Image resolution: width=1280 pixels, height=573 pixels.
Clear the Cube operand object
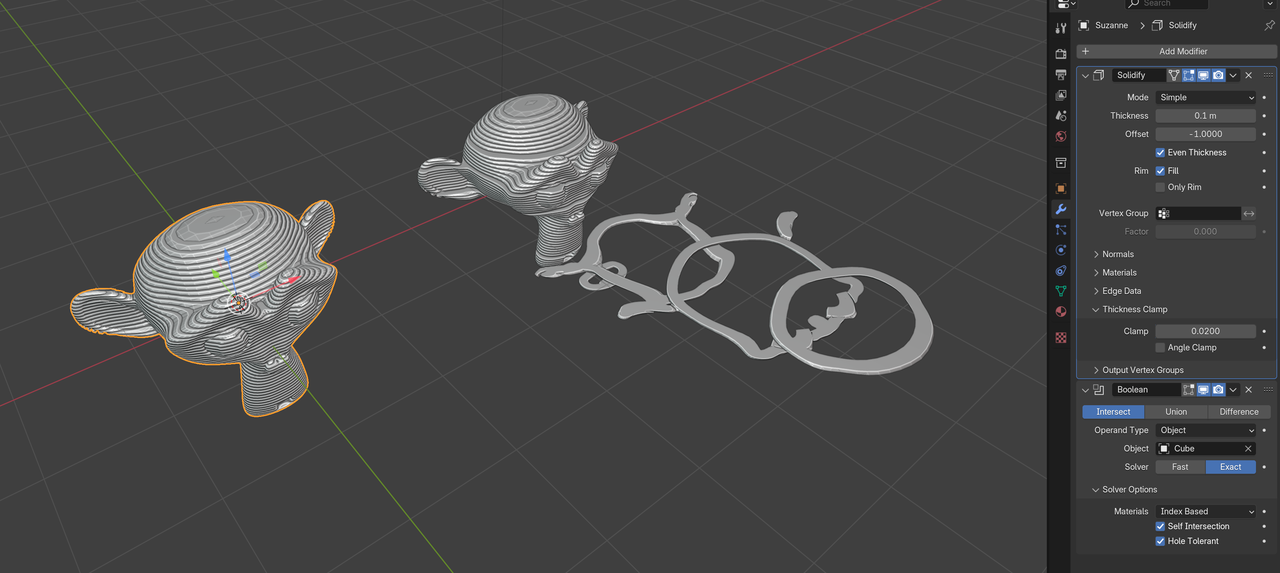point(1248,448)
